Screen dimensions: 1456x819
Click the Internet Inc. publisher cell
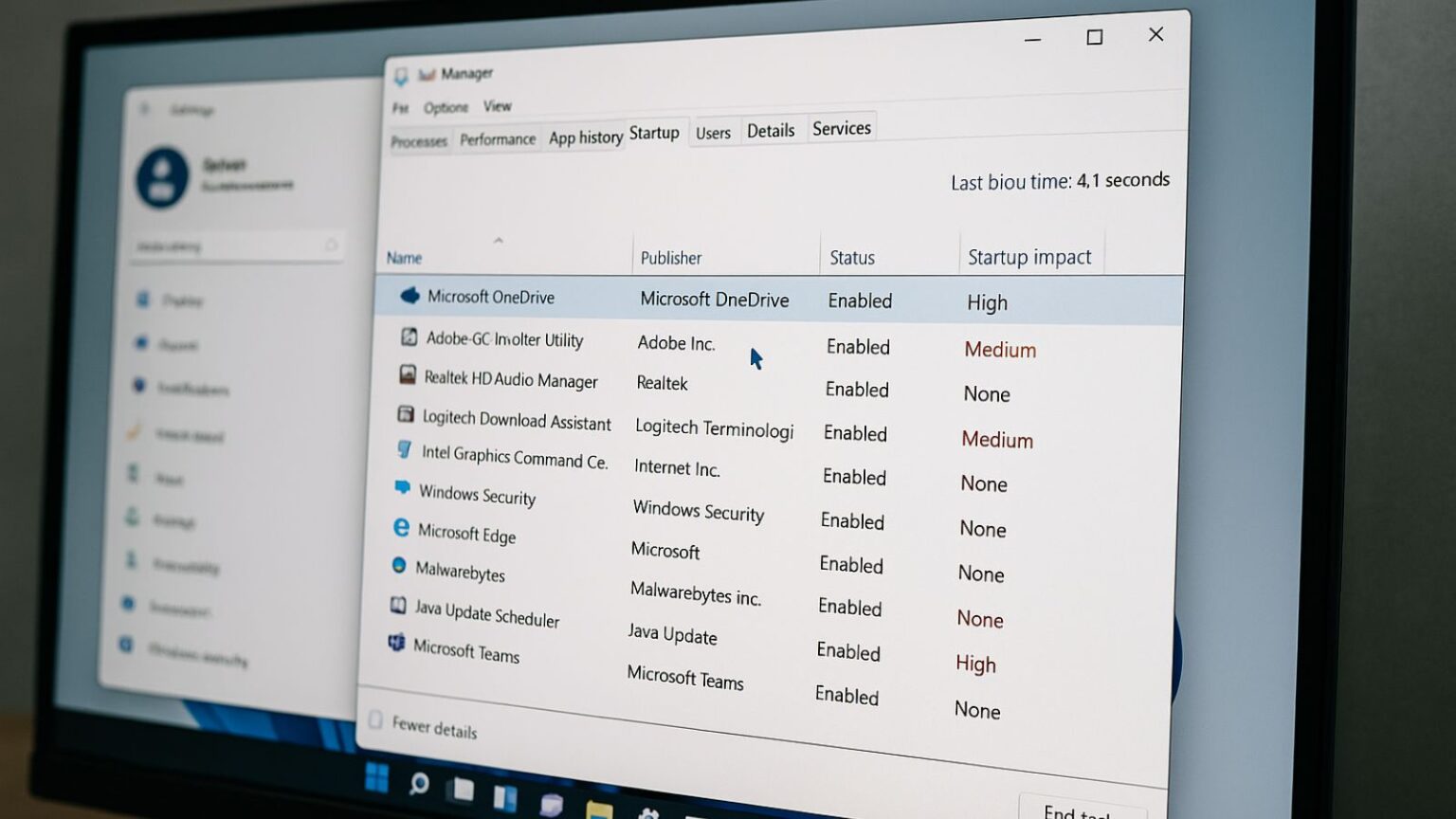(677, 468)
